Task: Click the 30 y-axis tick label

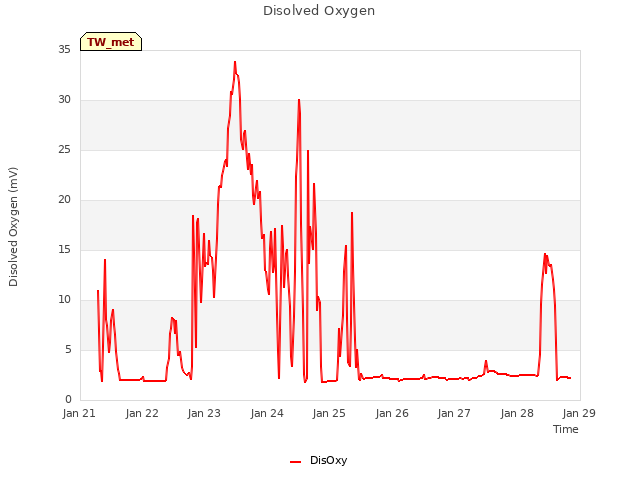Action: coord(64,100)
